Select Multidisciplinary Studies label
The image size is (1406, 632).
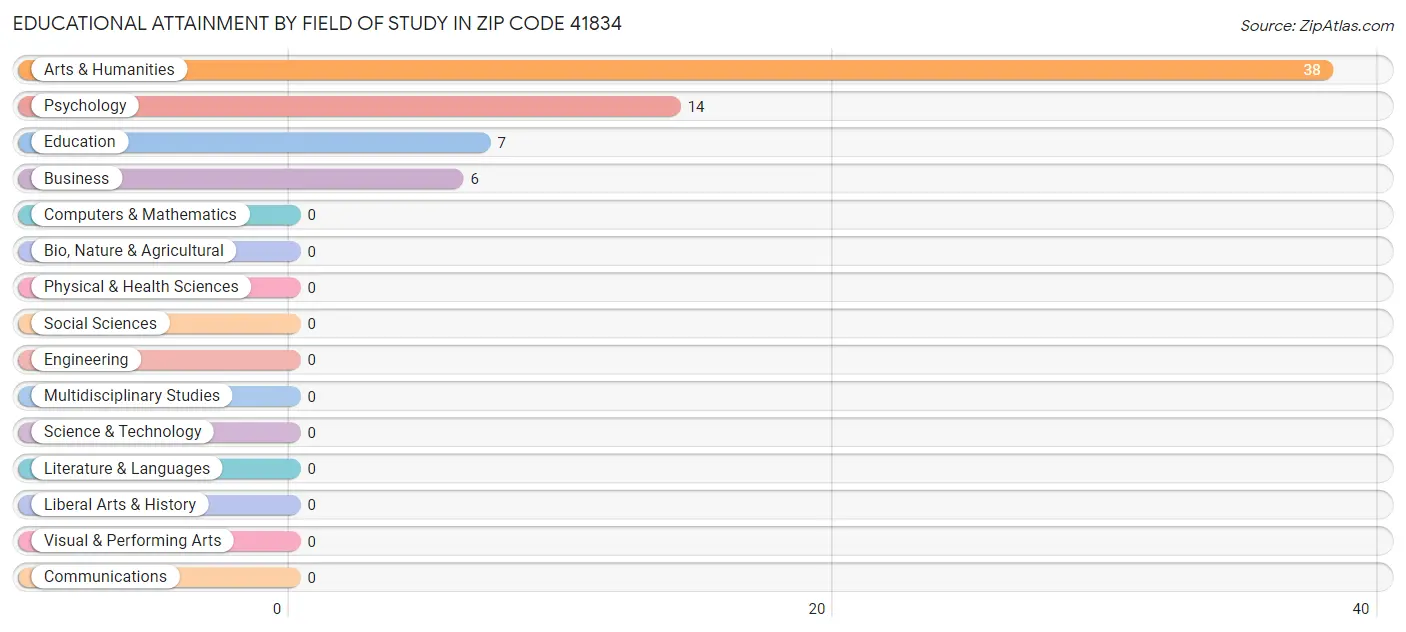132,396
